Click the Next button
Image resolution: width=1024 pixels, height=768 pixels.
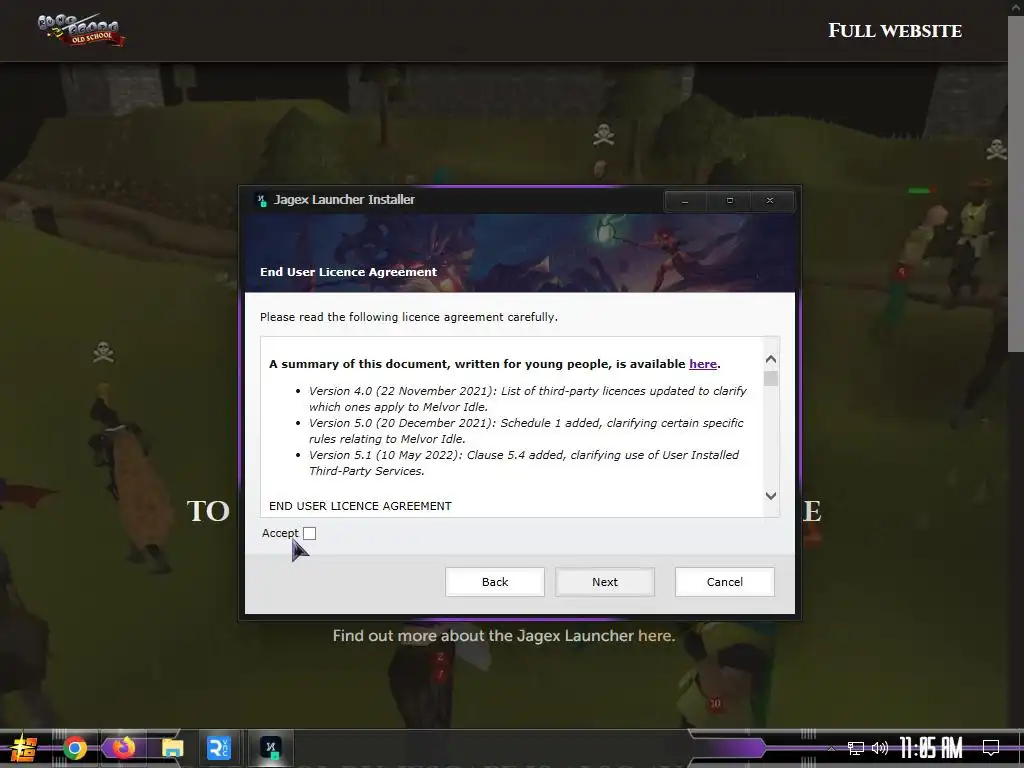pos(605,582)
